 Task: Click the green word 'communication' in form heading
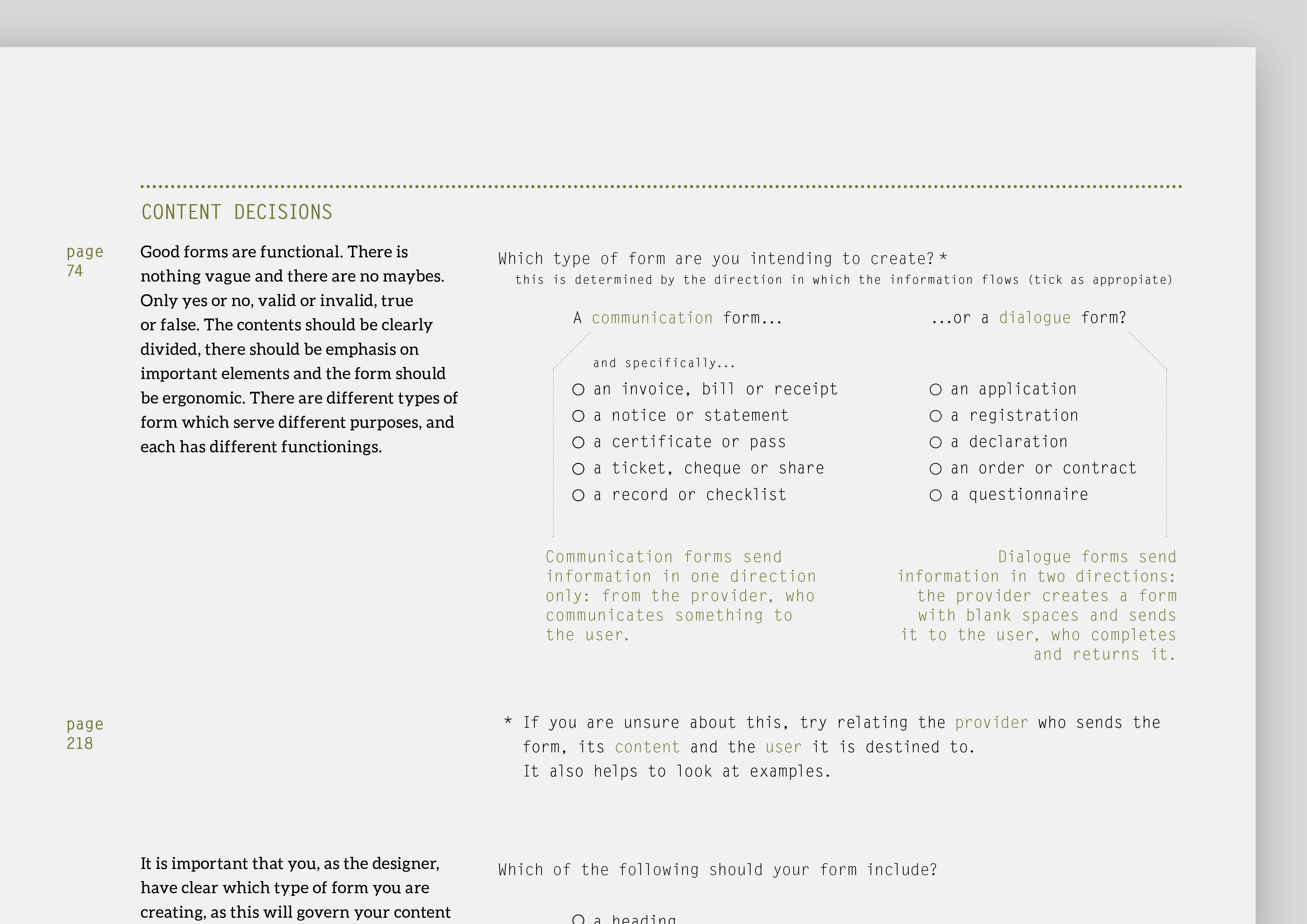[x=652, y=318]
